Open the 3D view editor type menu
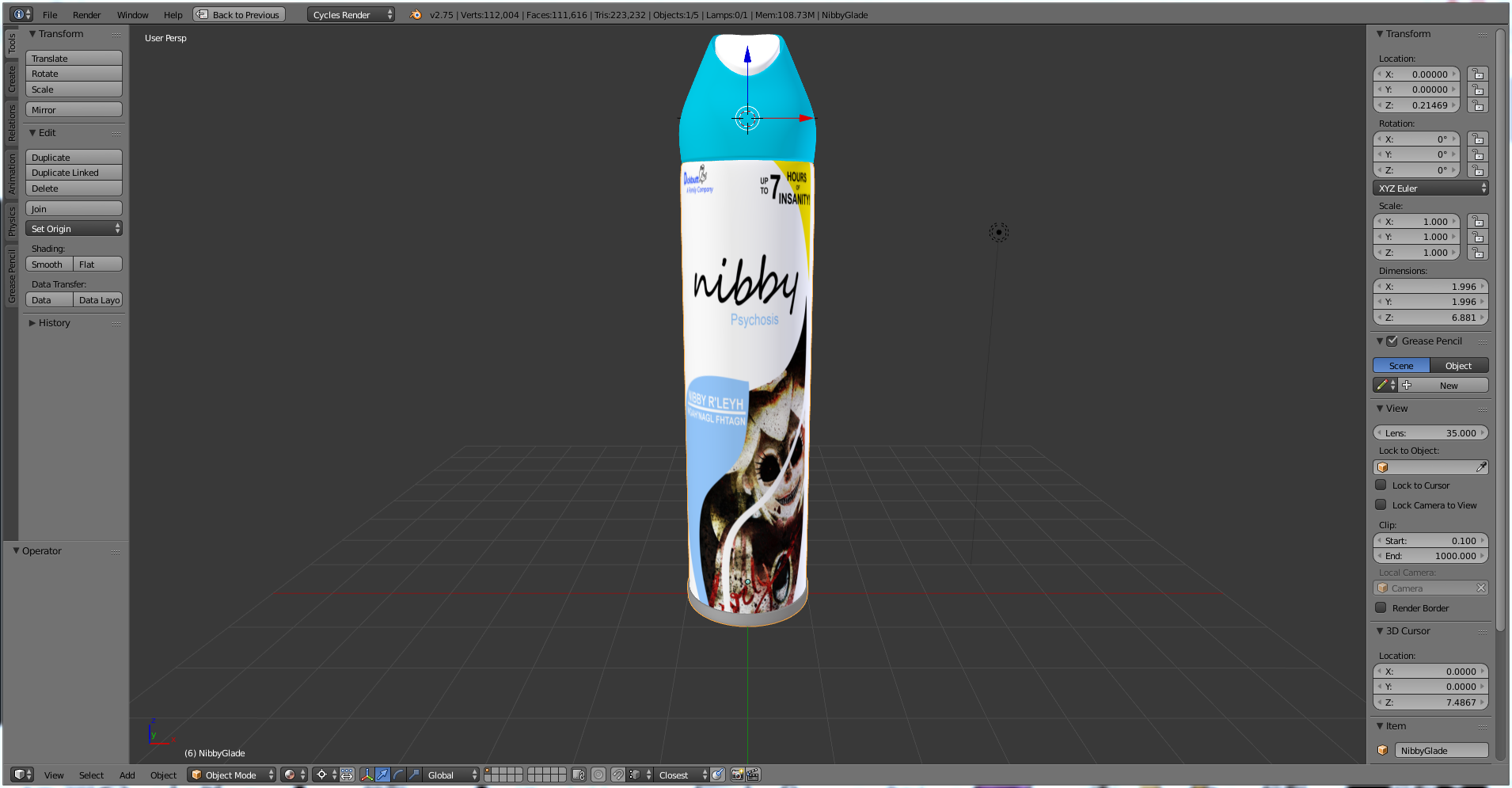The width and height of the screenshot is (1512, 788). [22, 775]
